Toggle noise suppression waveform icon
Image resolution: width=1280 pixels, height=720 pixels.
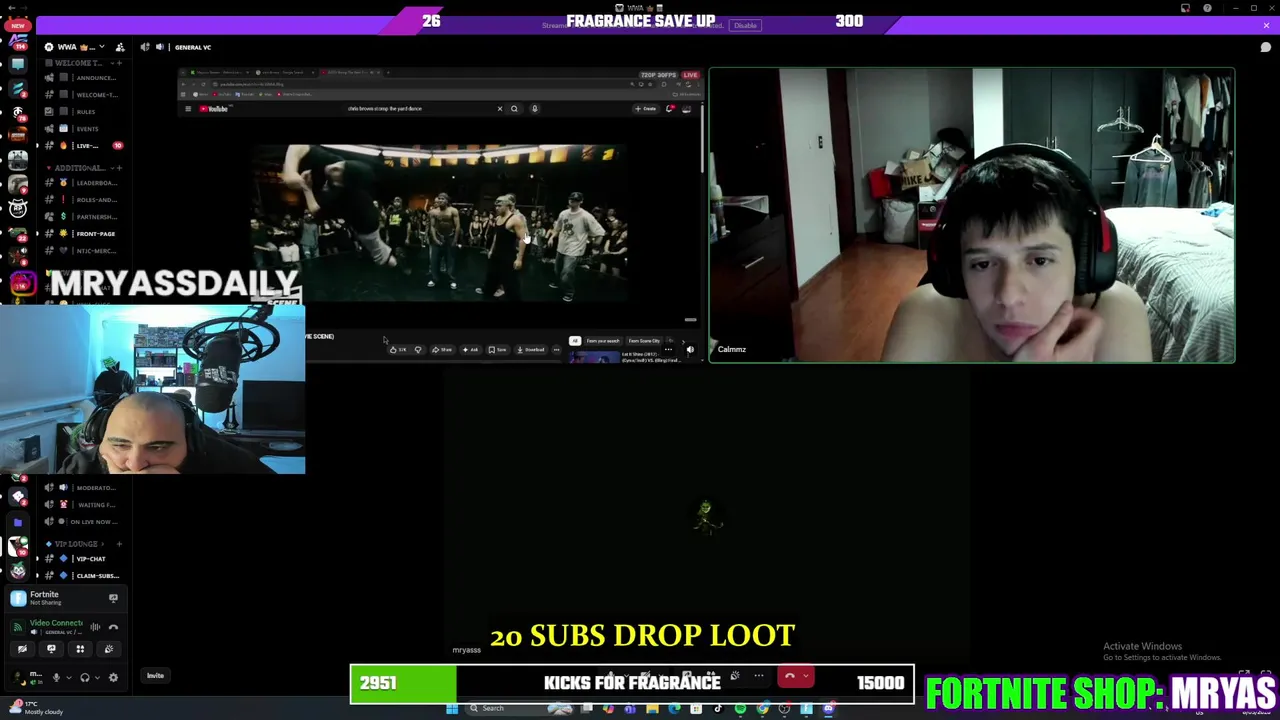click(95, 627)
